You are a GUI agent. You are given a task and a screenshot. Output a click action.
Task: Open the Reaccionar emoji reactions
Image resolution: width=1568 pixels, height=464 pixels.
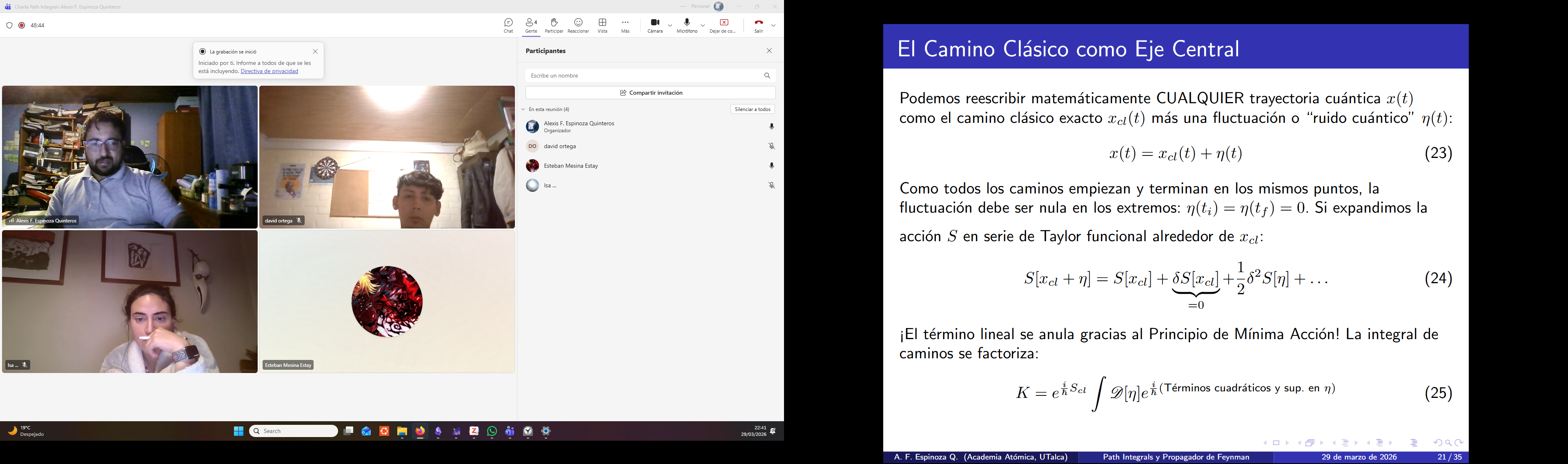click(x=578, y=25)
